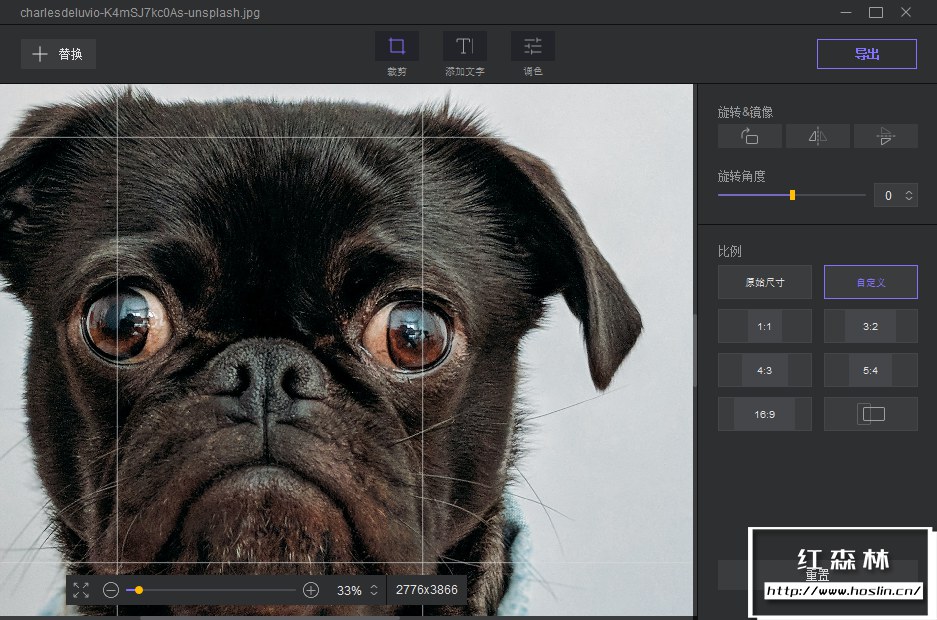
Task: Zoom in with the plus icon
Action: click(311, 590)
